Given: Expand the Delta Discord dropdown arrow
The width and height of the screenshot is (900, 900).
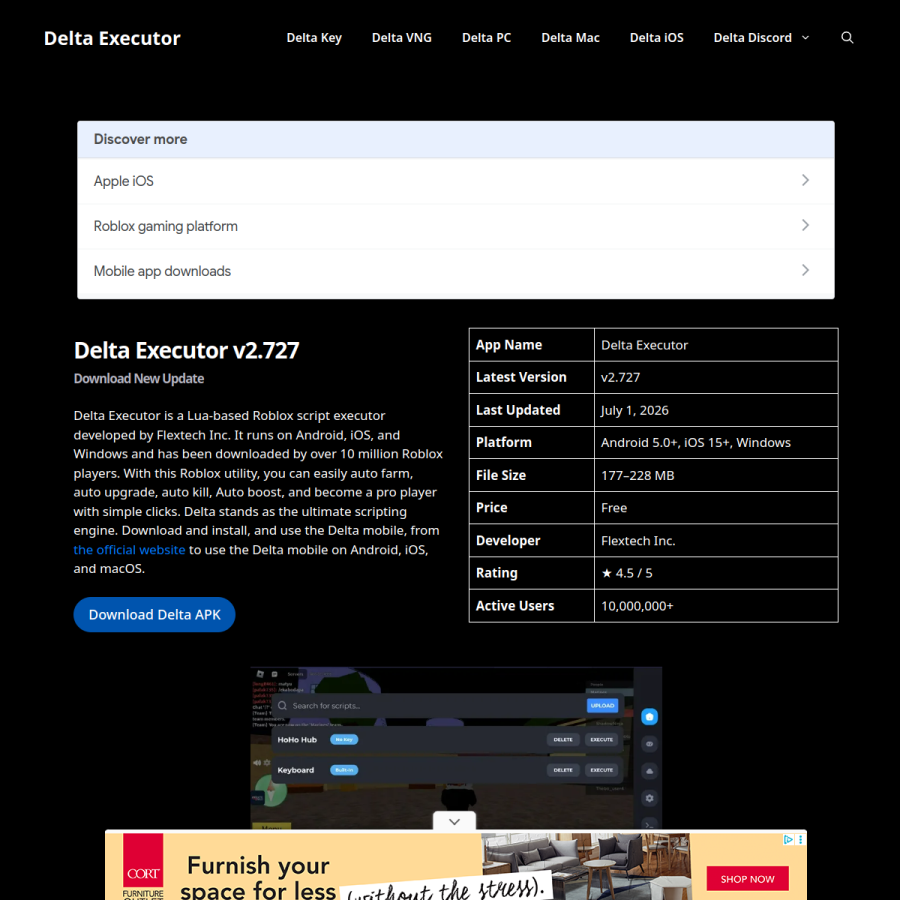Looking at the screenshot, I should [805, 38].
